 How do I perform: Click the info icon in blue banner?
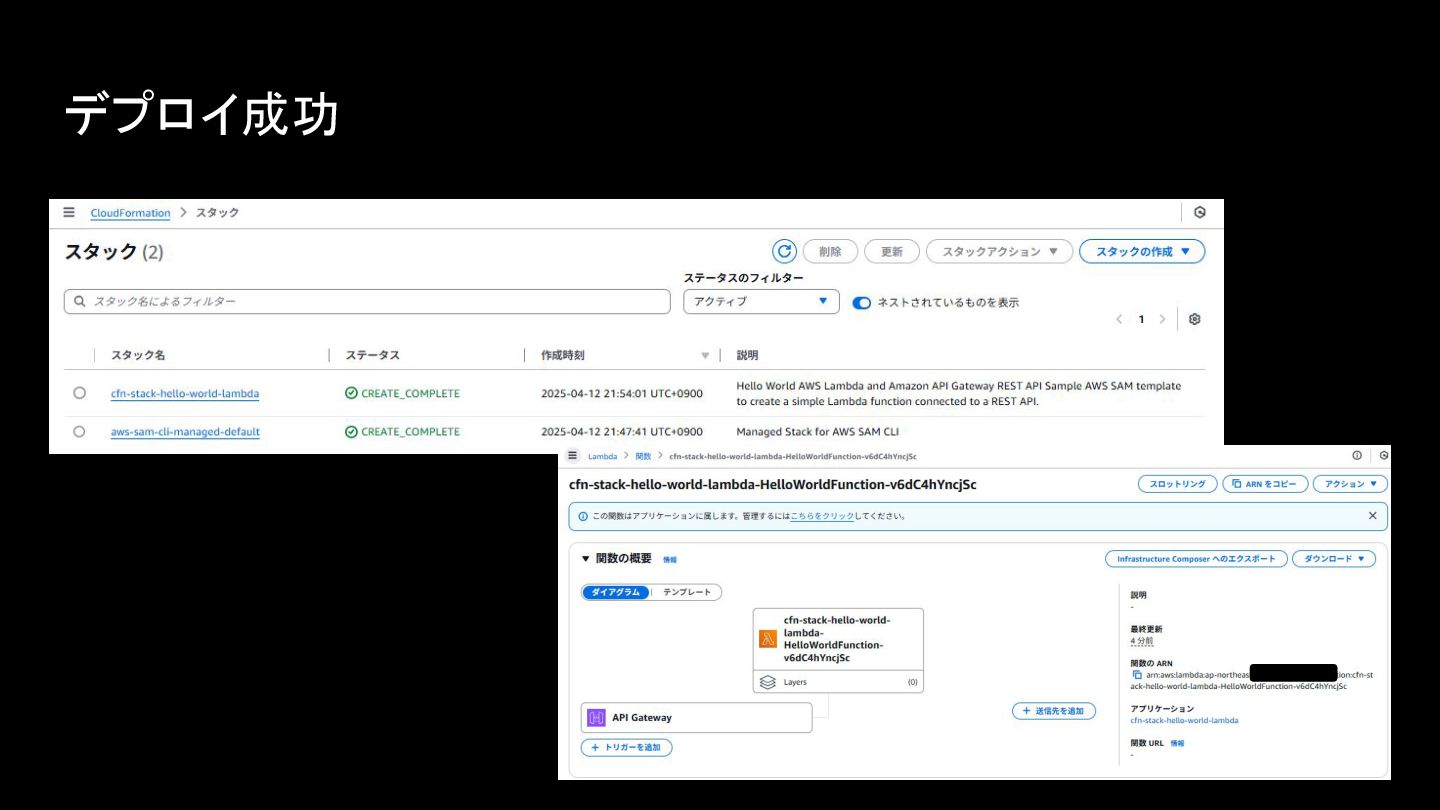tap(583, 516)
